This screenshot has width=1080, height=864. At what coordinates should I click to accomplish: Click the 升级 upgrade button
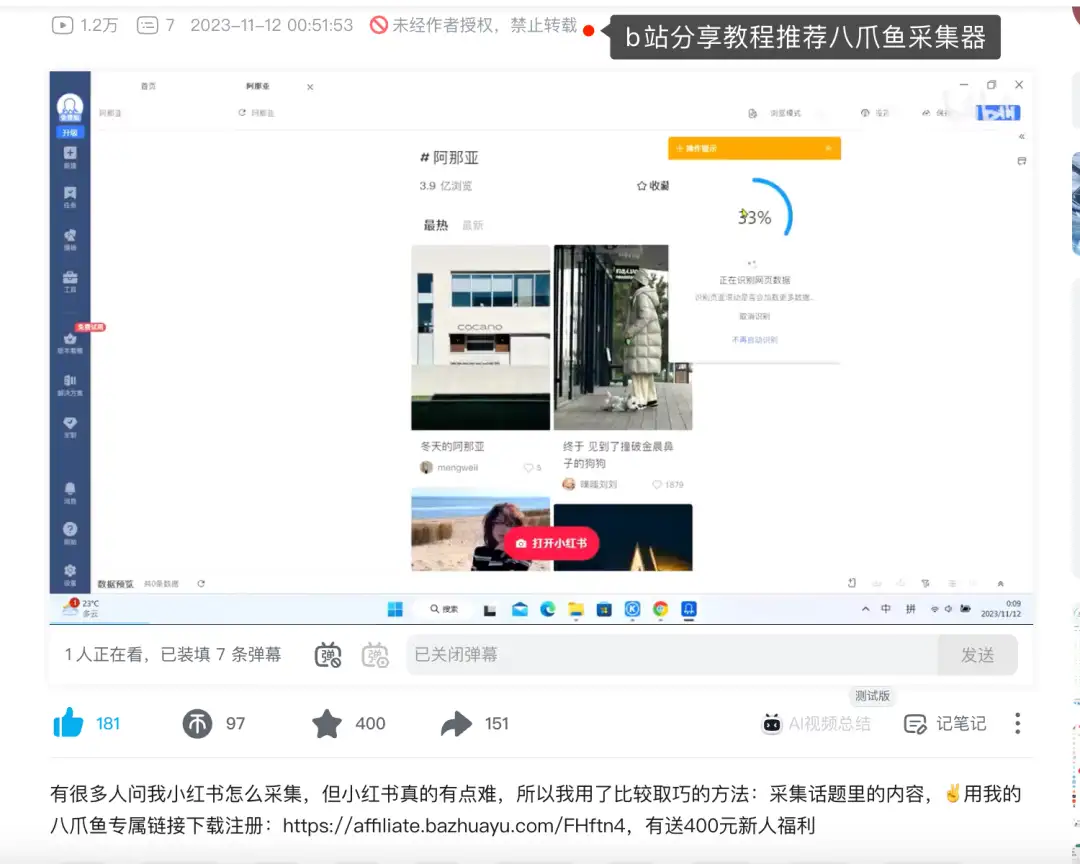tap(70, 132)
